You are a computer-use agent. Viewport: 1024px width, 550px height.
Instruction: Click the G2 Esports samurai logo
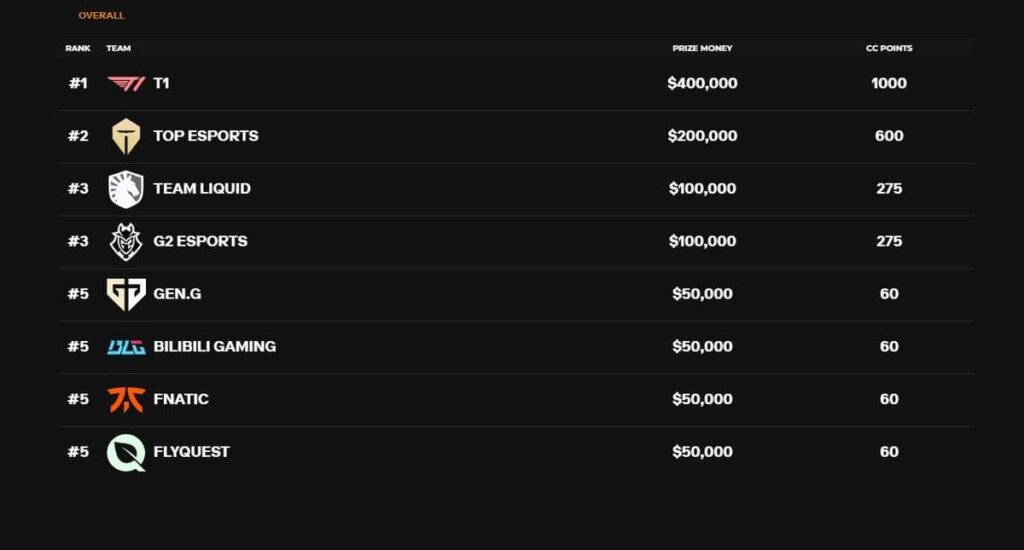(126, 241)
